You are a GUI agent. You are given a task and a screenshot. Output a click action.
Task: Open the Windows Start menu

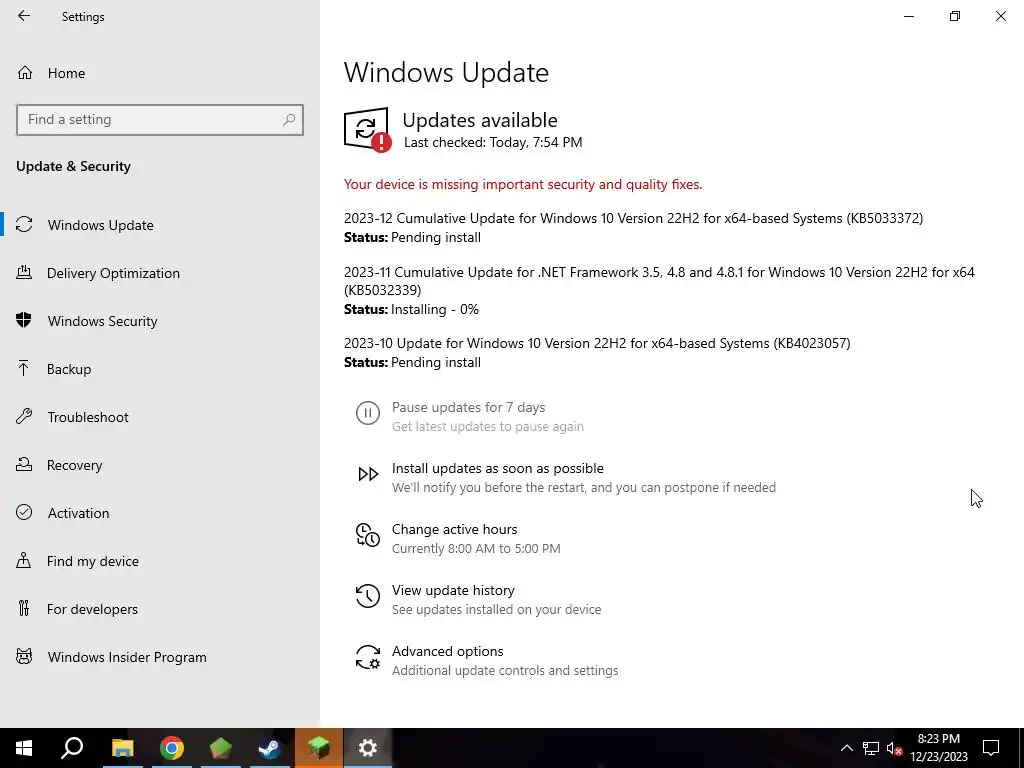[x=24, y=748]
